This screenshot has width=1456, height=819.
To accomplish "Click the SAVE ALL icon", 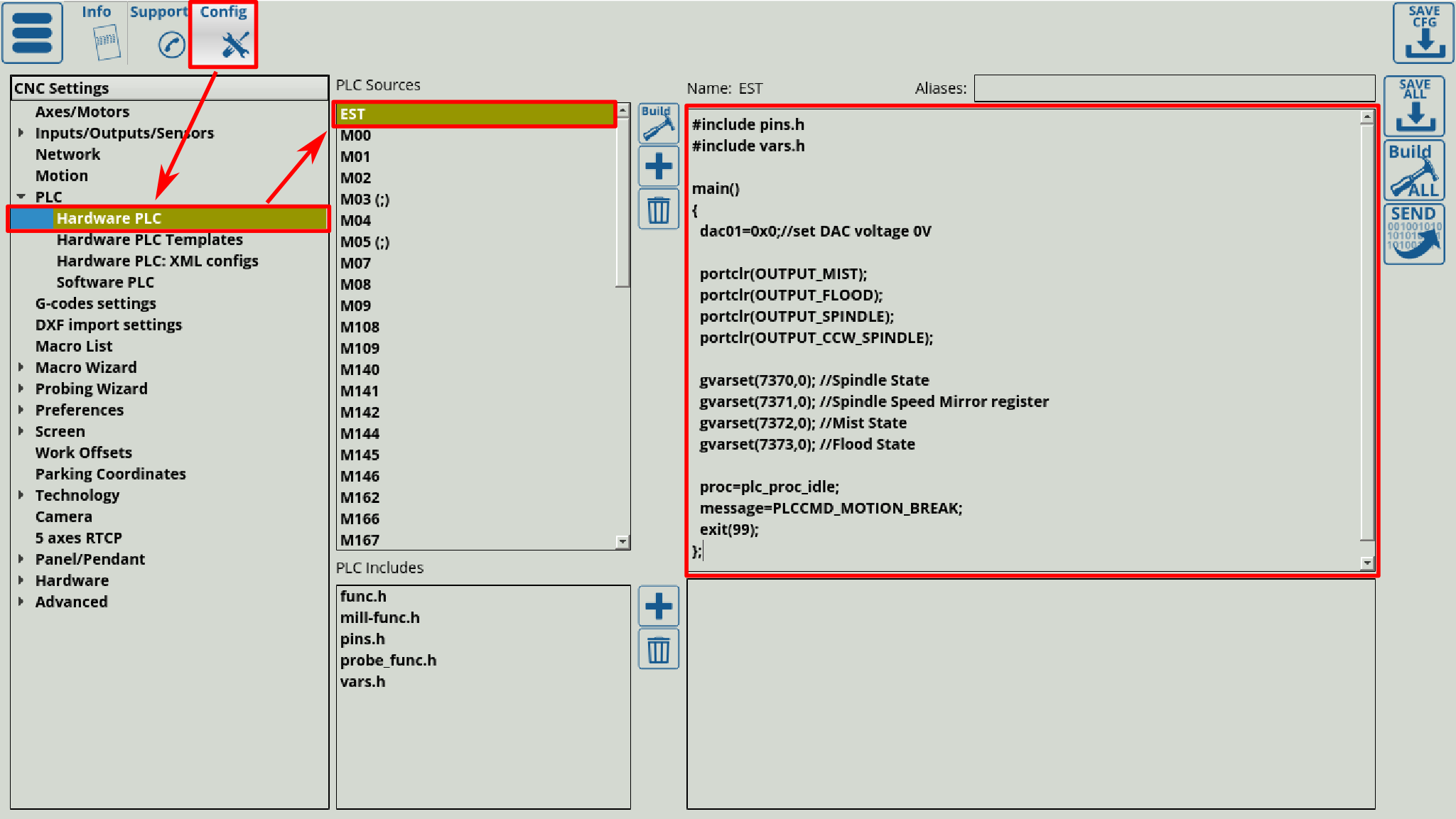I will click(1414, 107).
